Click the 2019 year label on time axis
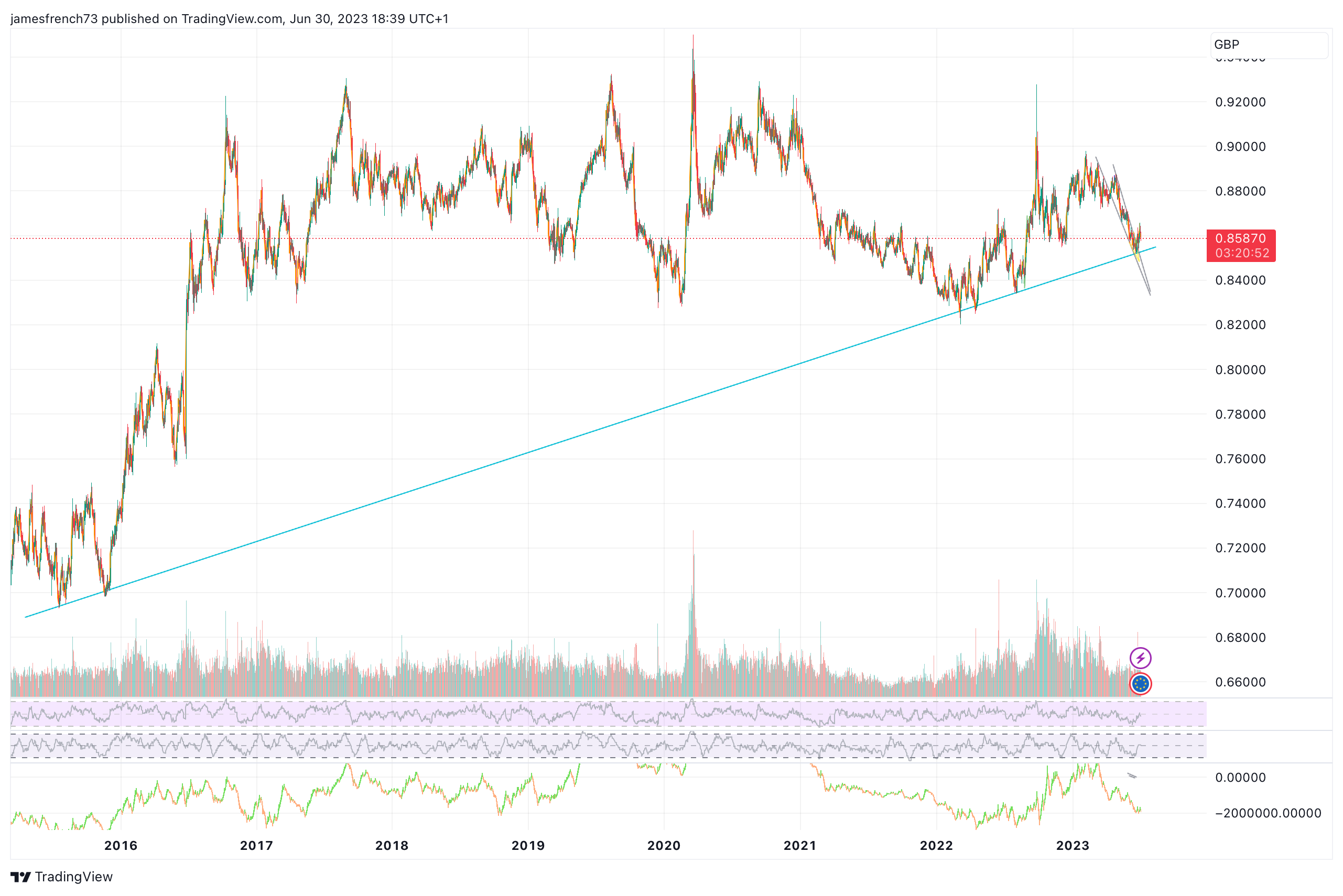Screen dimensions: 1343x896 tap(528, 845)
